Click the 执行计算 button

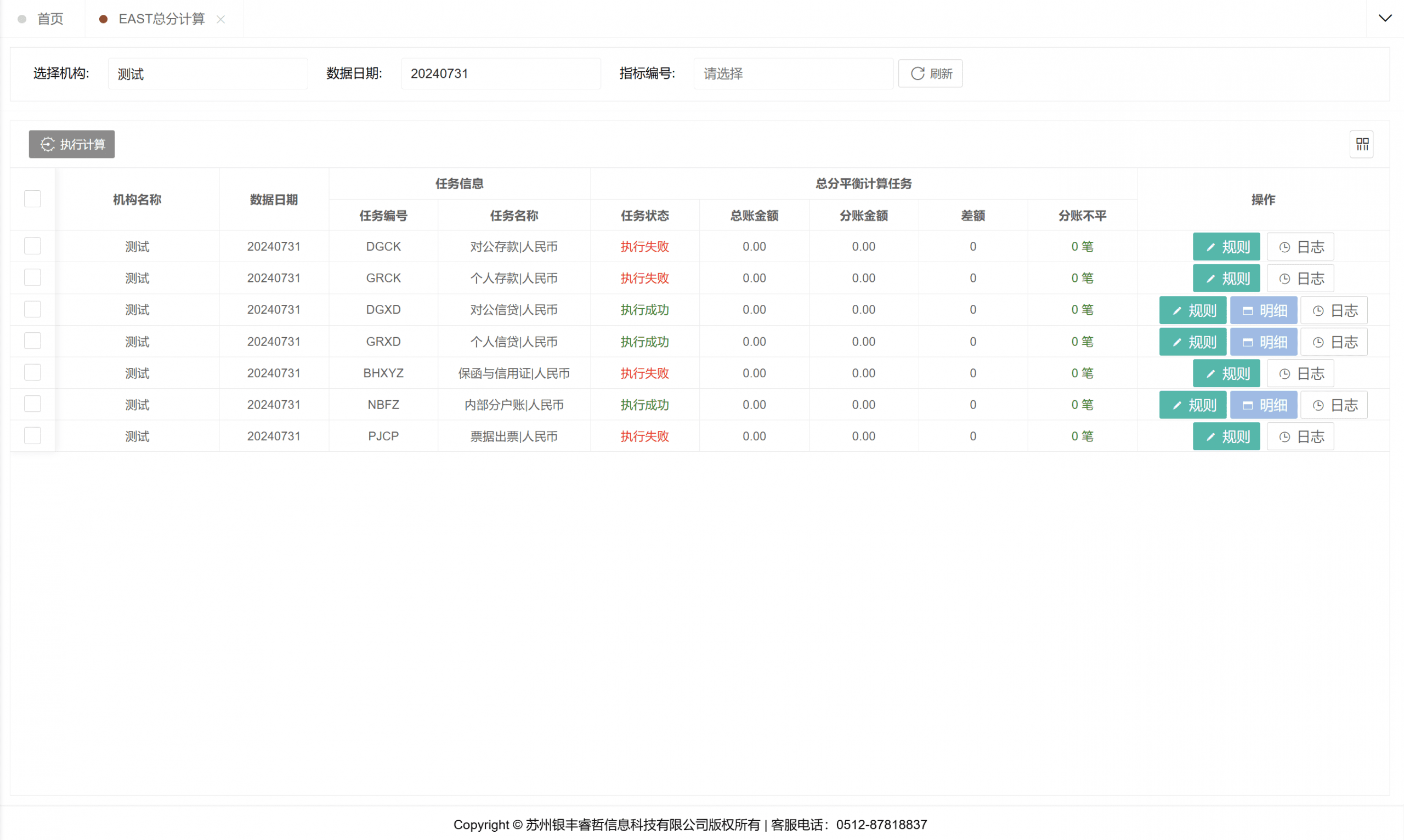point(72,144)
